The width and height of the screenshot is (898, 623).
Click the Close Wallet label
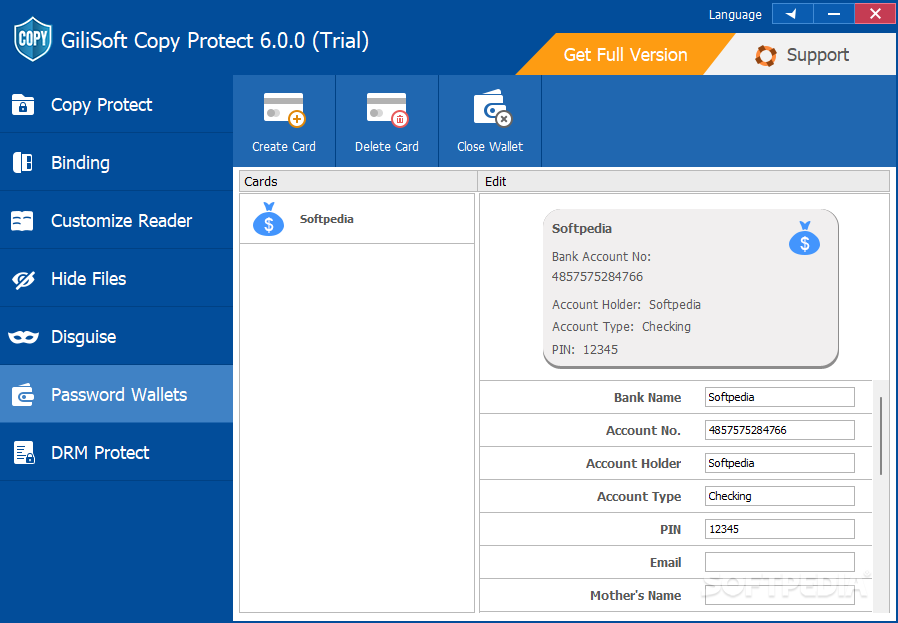(x=490, y=147)
